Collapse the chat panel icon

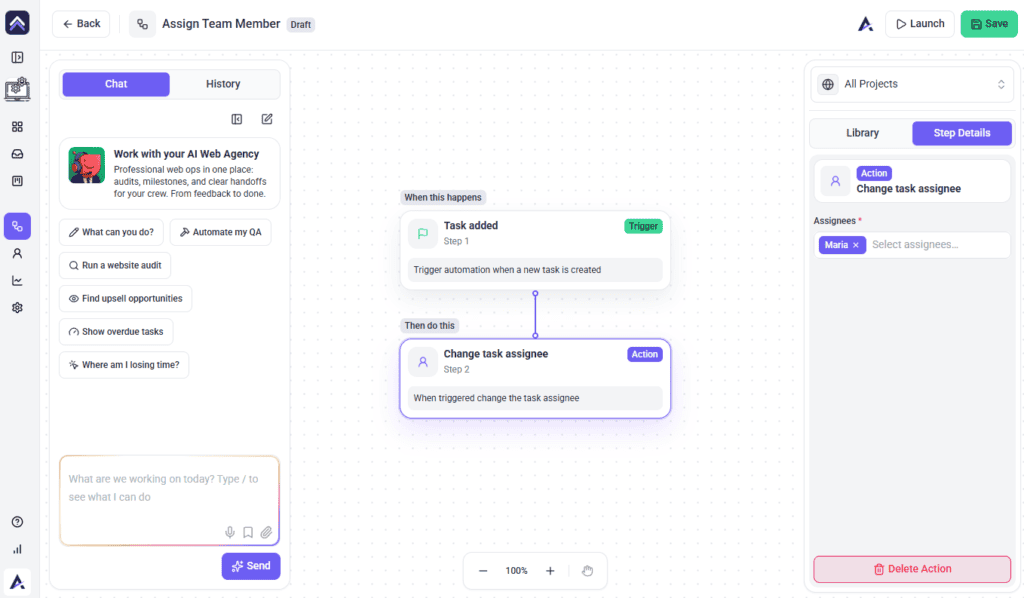coord(237,119)
